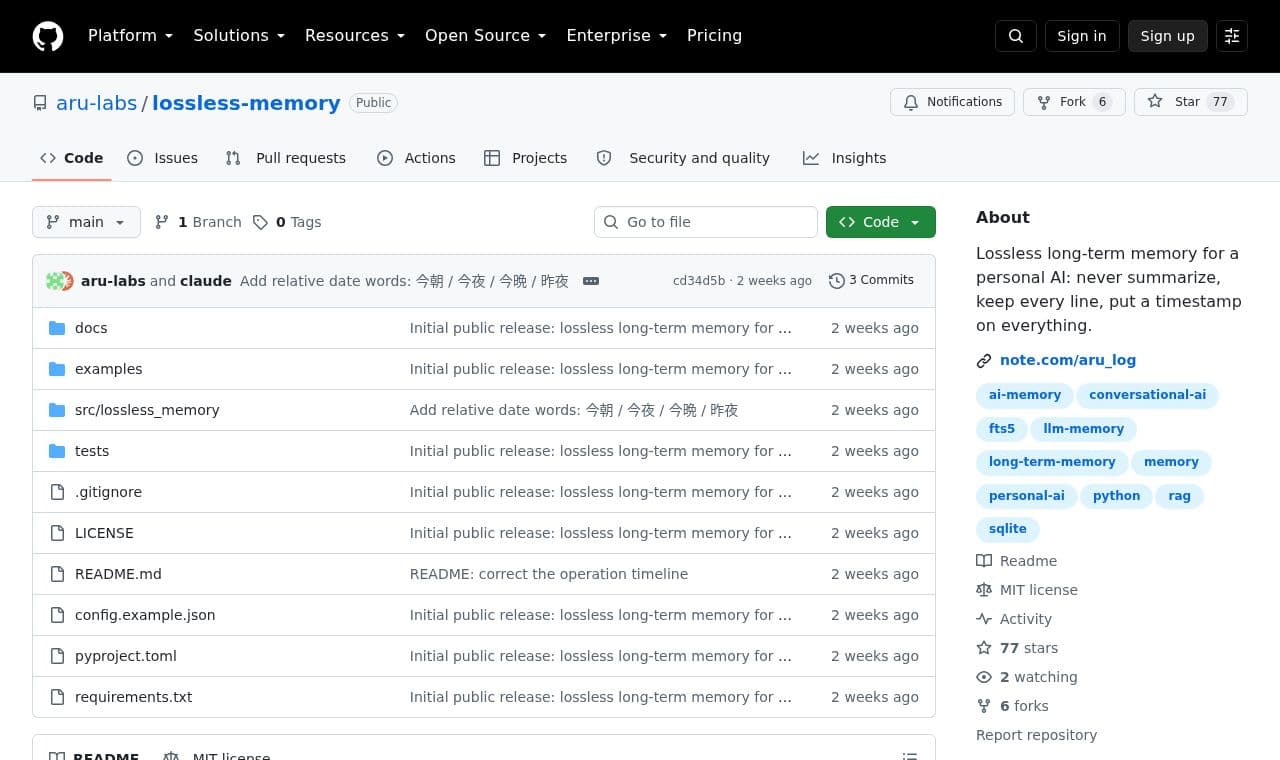Select the llm-memory topic tag
Viewport: 1280px width, 760px height.
(1084, 429)
